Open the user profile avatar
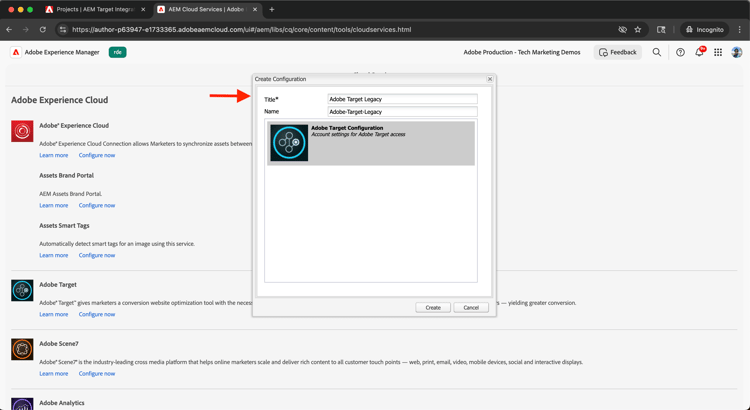The height and width of the screenshot is (410, 750). pyautogui.click(x=737, y=52)
